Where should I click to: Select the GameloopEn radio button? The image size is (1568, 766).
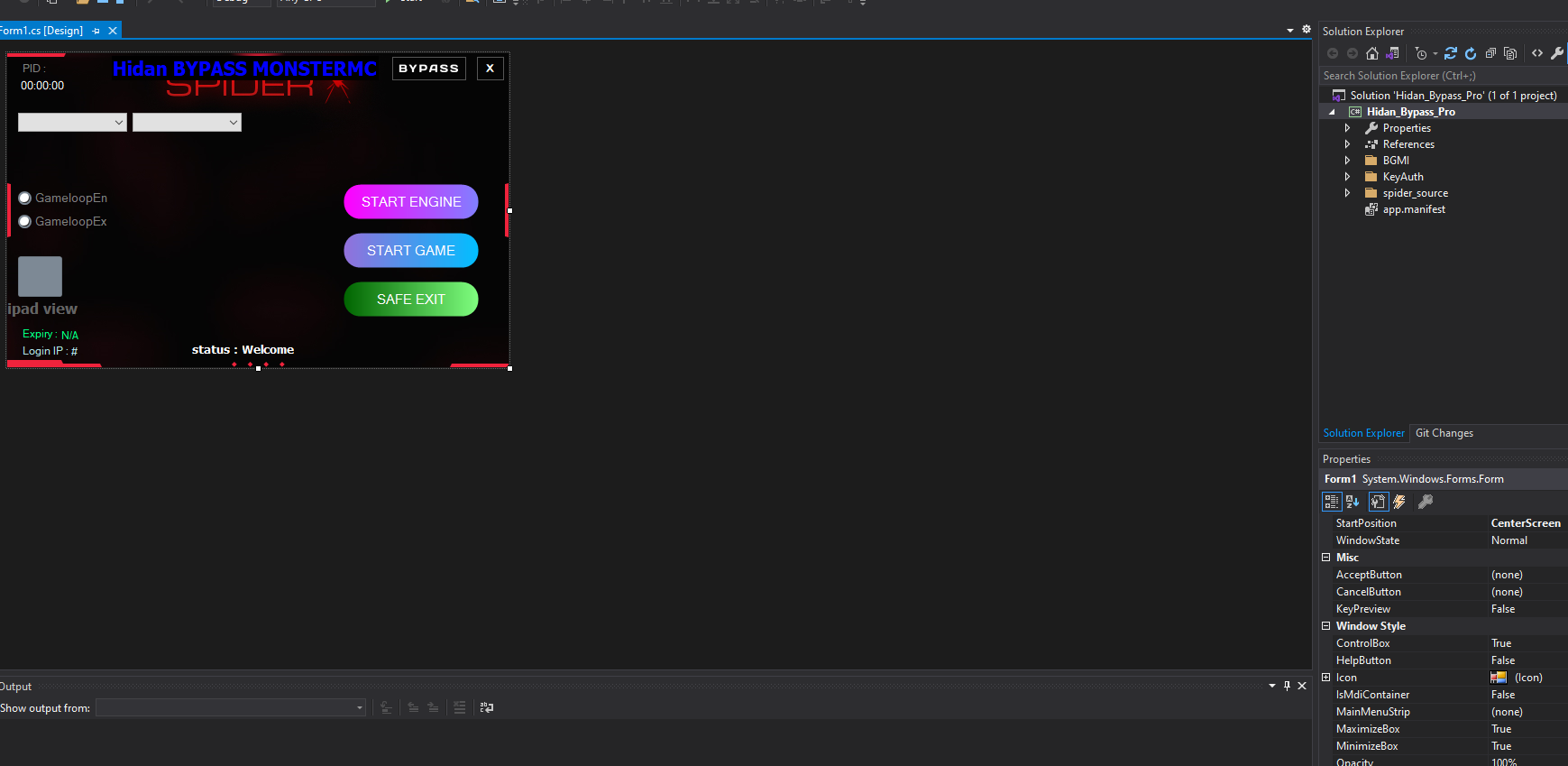[25, 198]
